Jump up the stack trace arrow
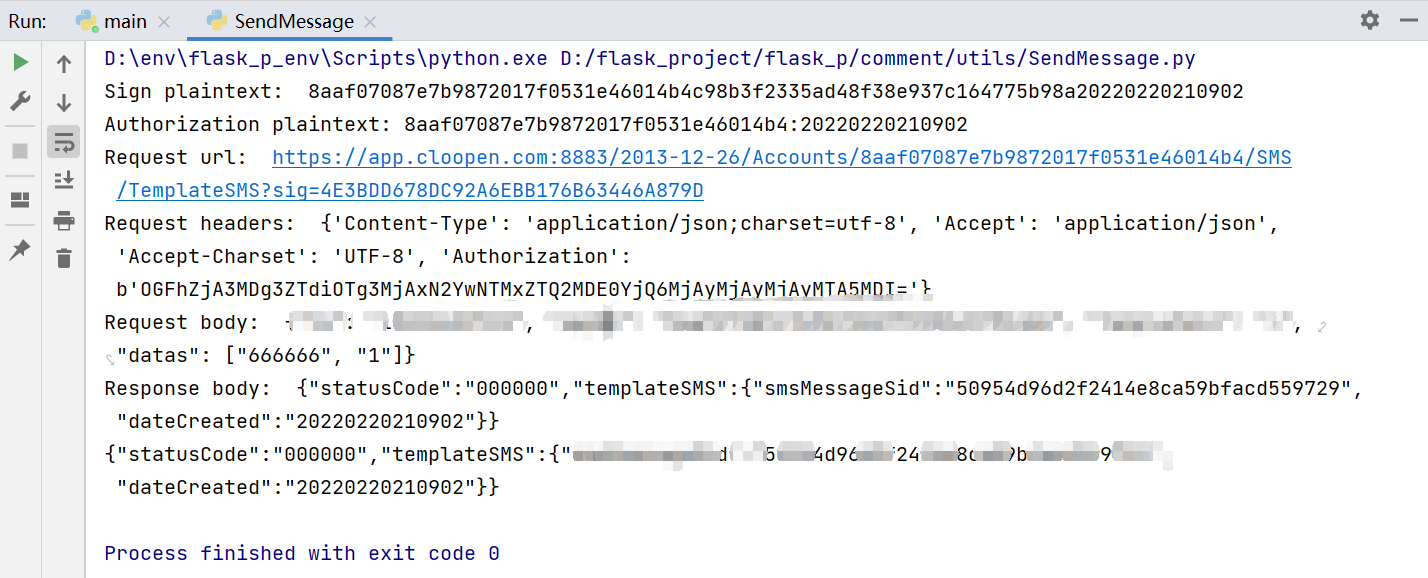Image resolution: width=1428 pixels, height=578 pixels. 64,65
